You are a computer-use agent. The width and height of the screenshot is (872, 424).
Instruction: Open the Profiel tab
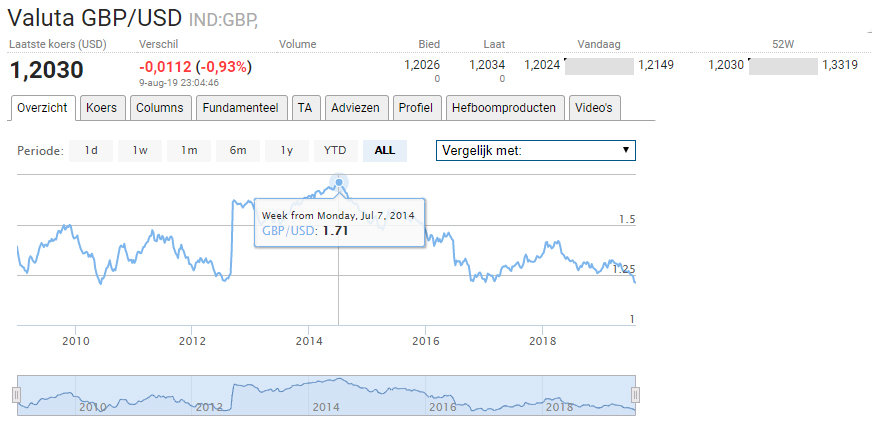click(415, 108)
